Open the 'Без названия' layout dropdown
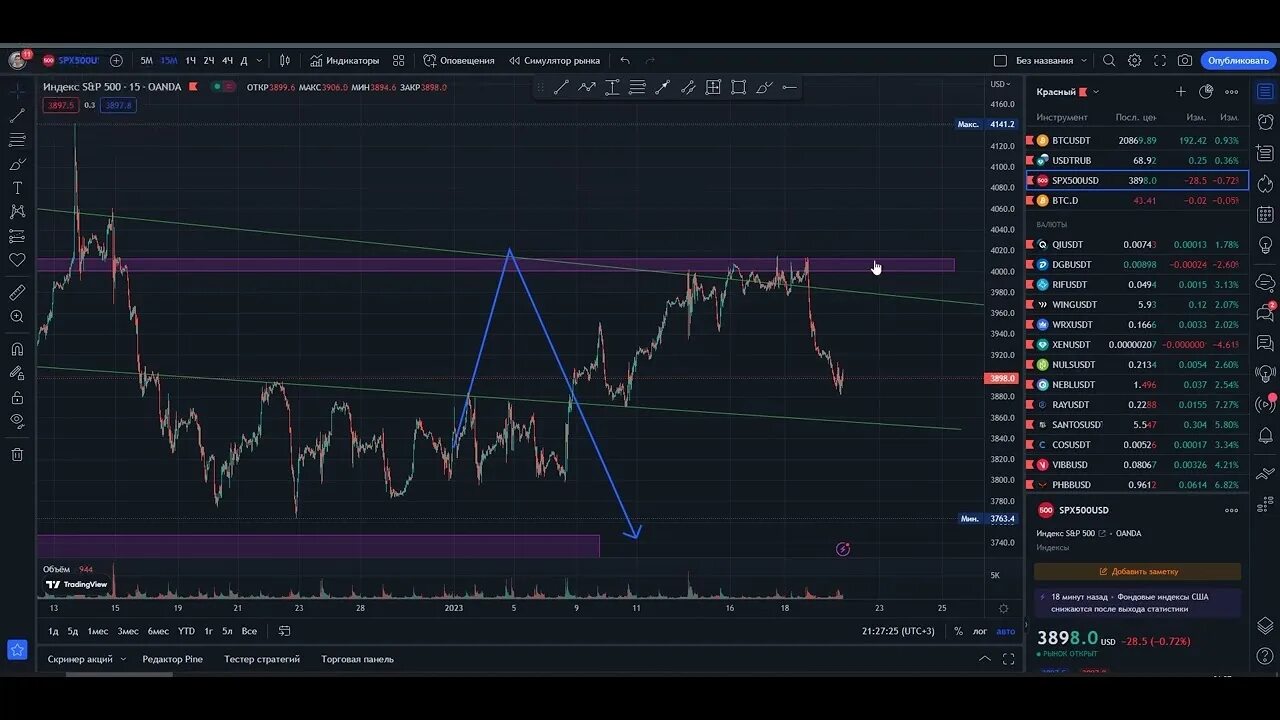 (x=1051, y=60)
